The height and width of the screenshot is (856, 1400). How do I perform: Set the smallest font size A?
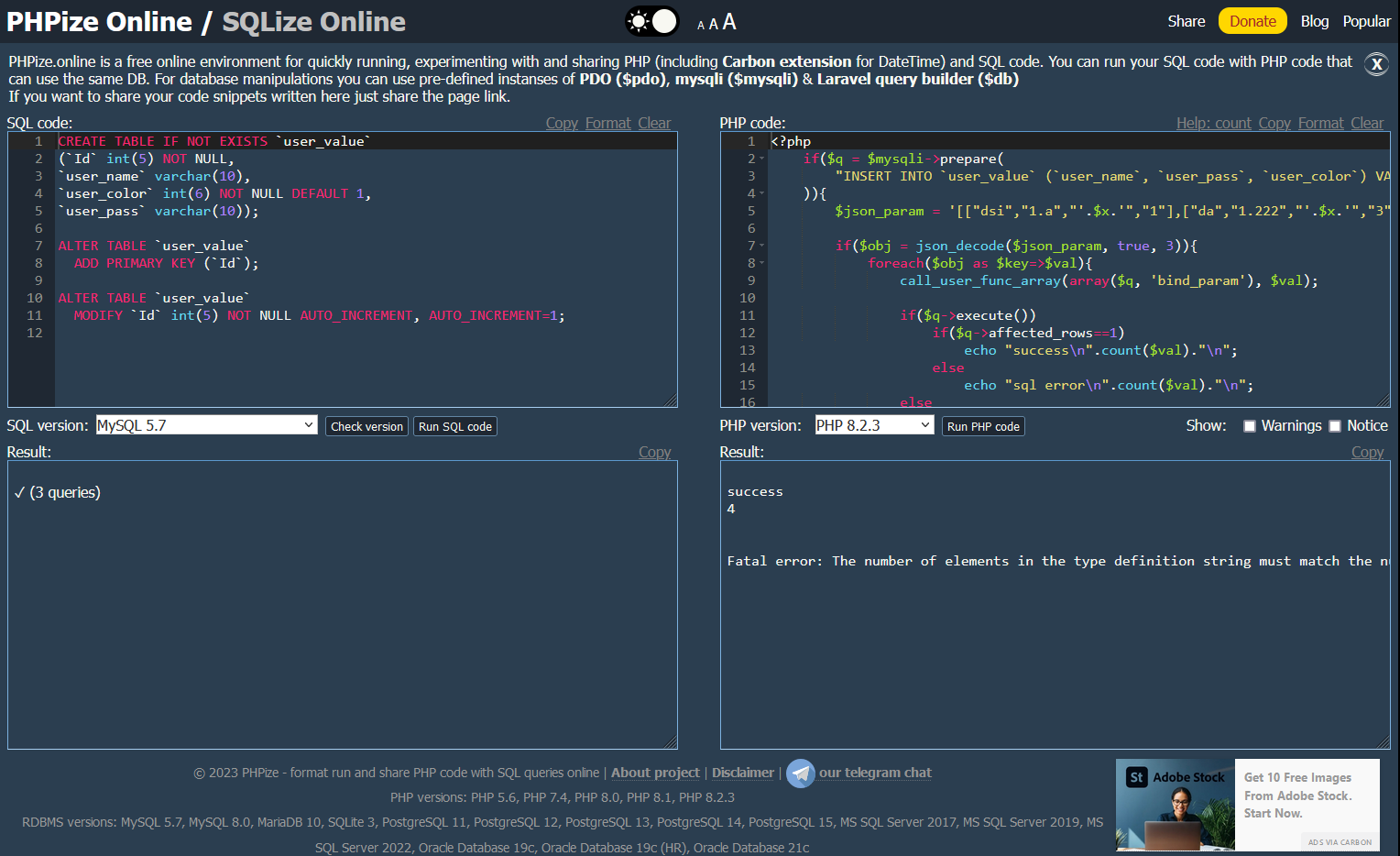[701, 26]
